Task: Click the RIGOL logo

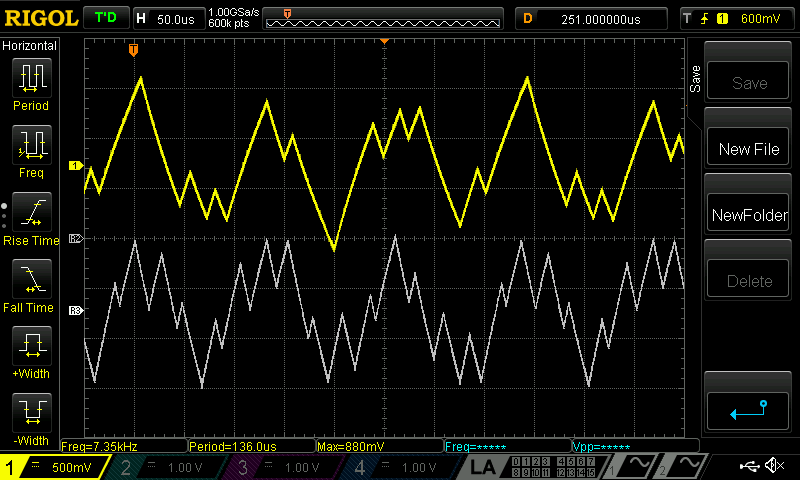Action: pyautogui.click(x=41, y=18)
